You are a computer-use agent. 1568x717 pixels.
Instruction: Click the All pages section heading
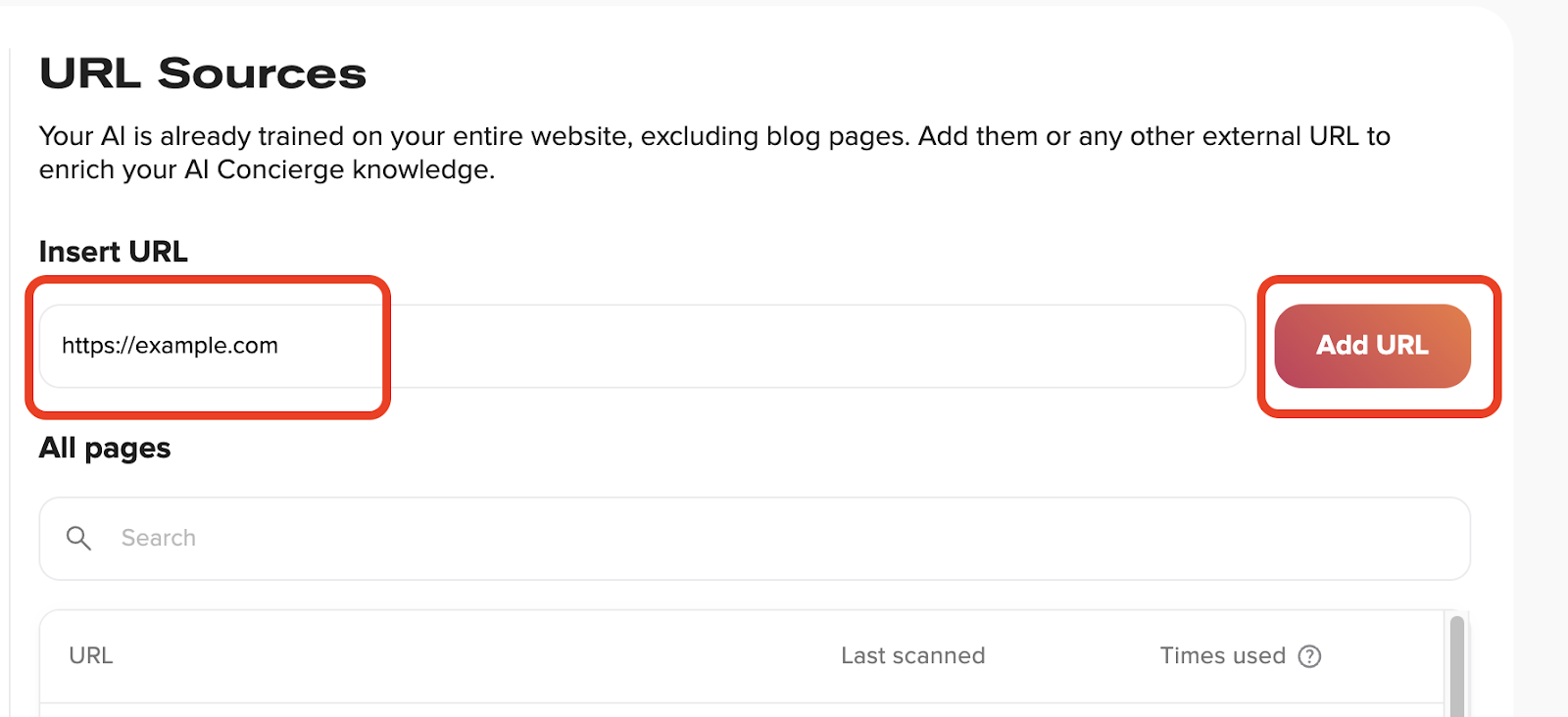tap(105, 448)
